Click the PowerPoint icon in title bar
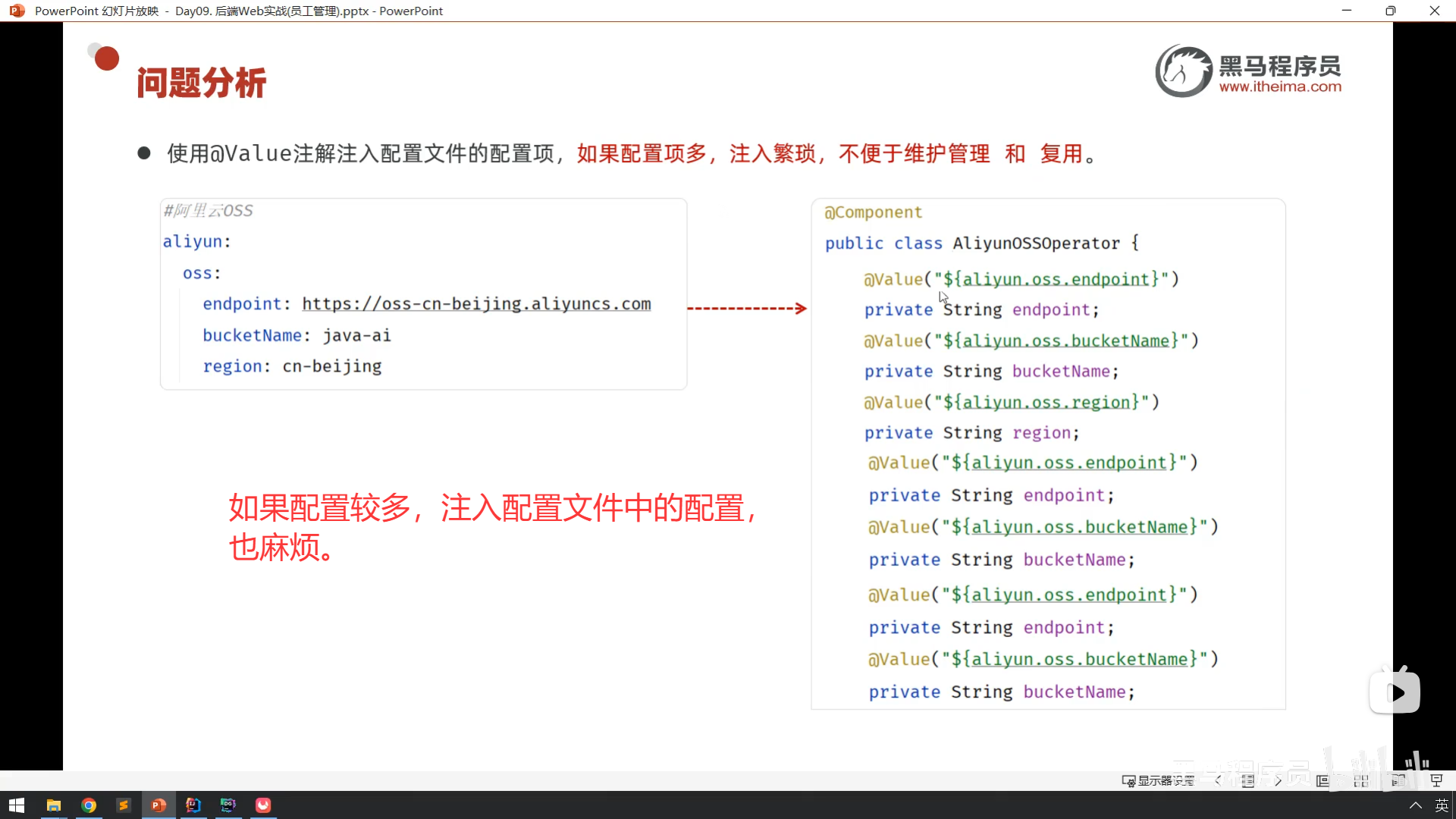 point(17,11)
